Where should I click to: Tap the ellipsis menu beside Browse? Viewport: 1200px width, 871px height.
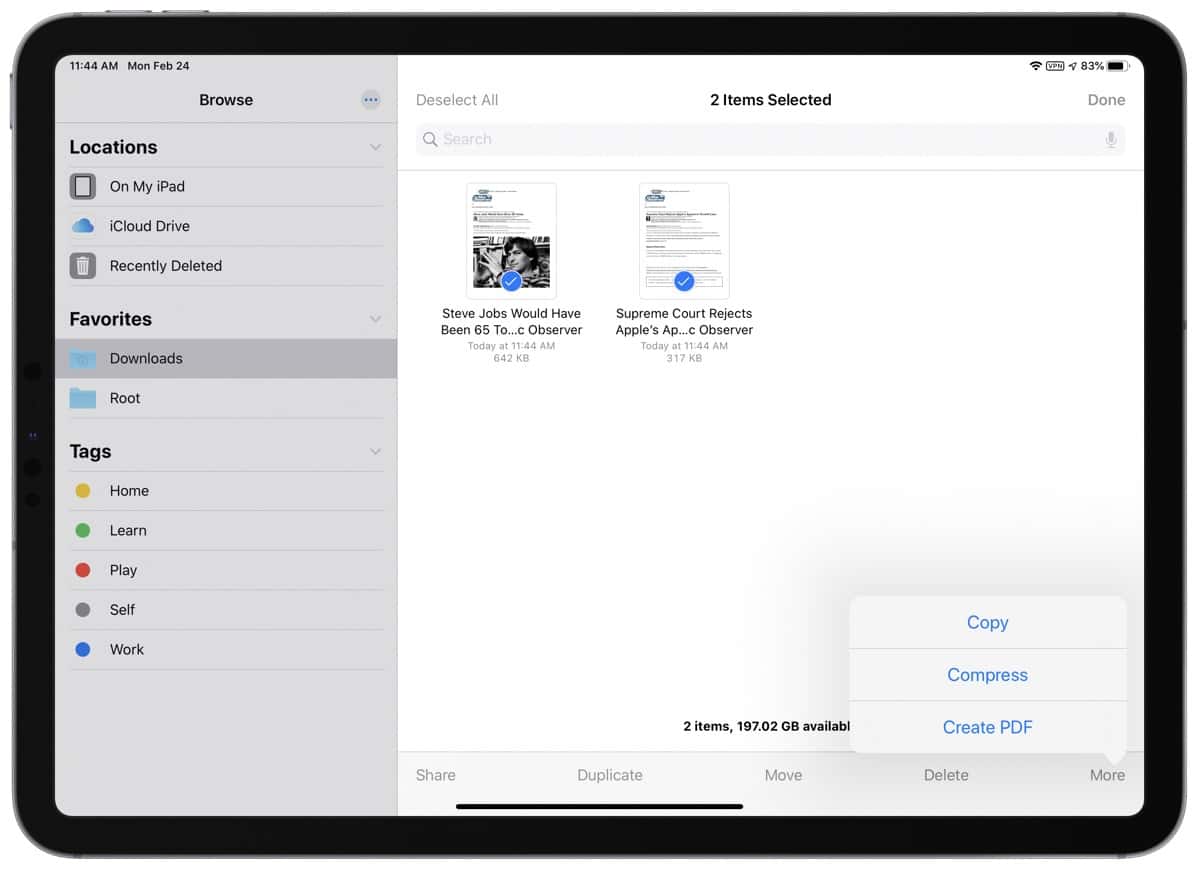tap(371, 99)
